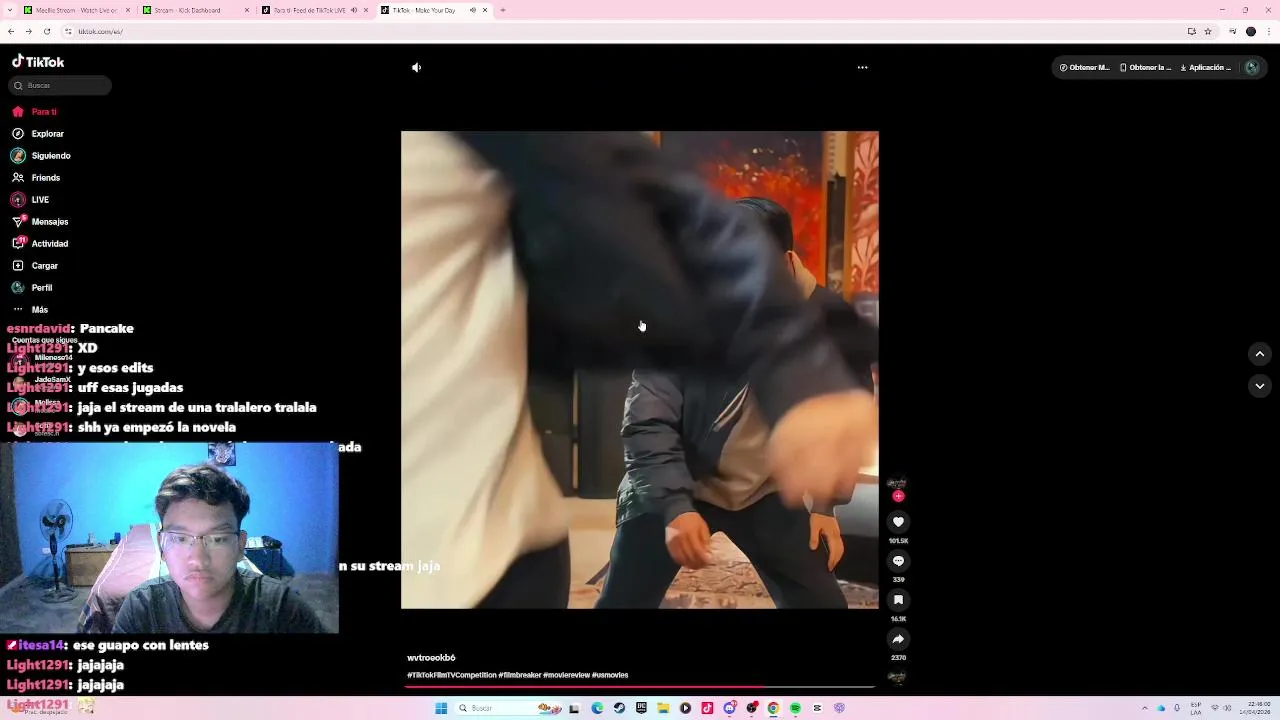Click the Buscar search field in TikTok
The height and width of the screenshot is (720, 1280).
60,85
